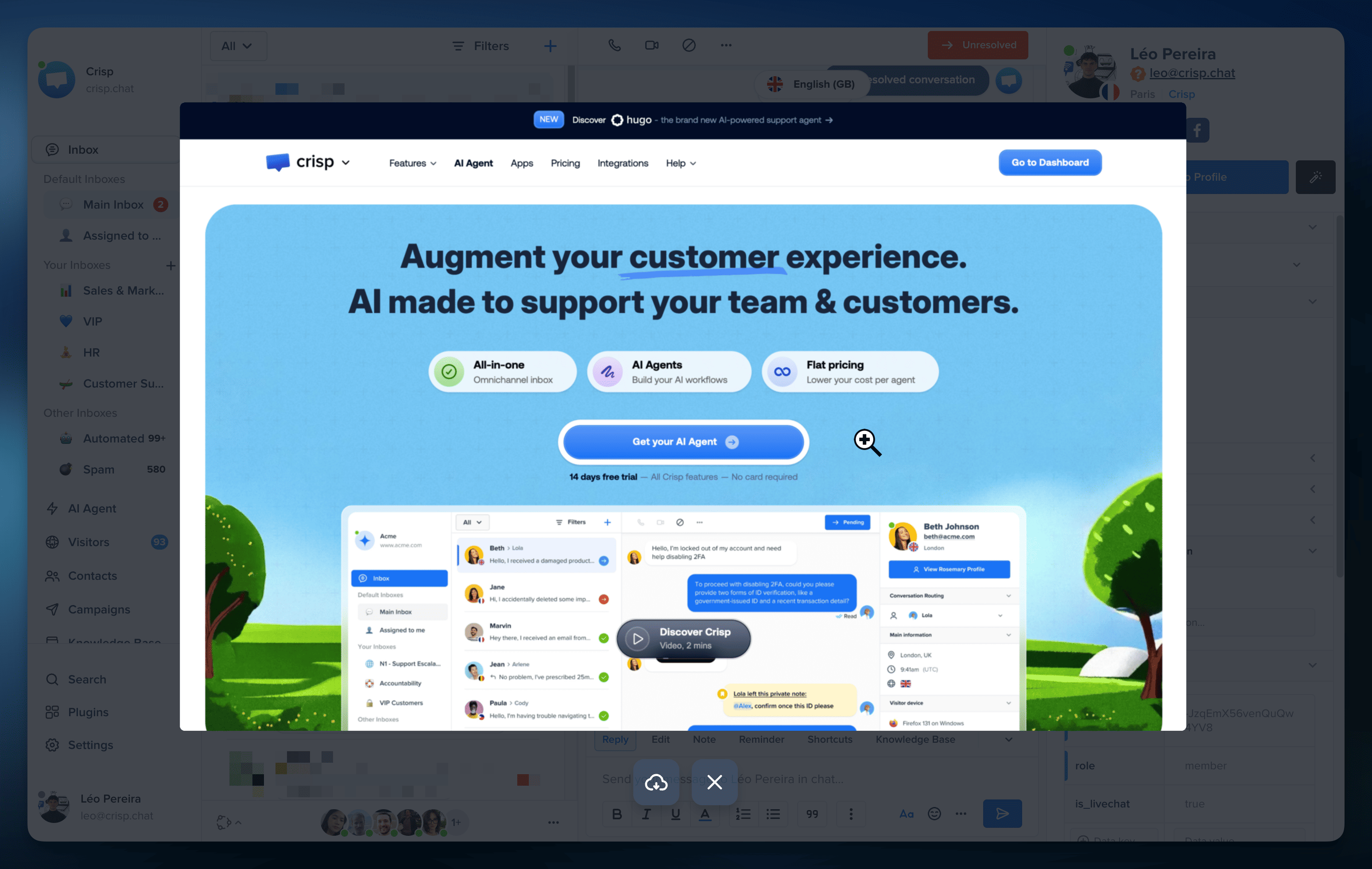
Task: Open the Sales & Marketing inbox
Action: (x=112, y=291)
